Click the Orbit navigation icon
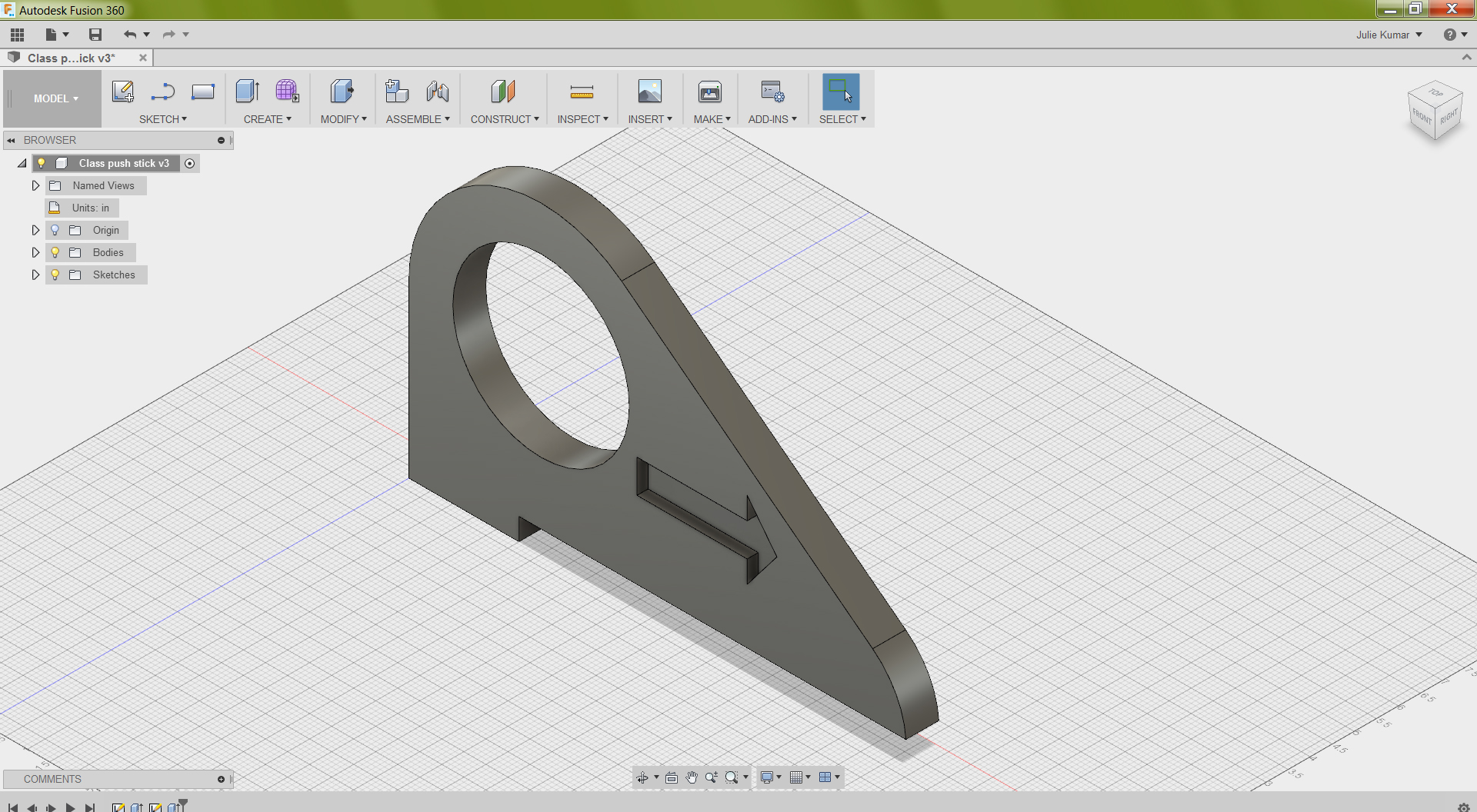The width and height of the screenshot is (1477, 812). (x=642, y=777)
